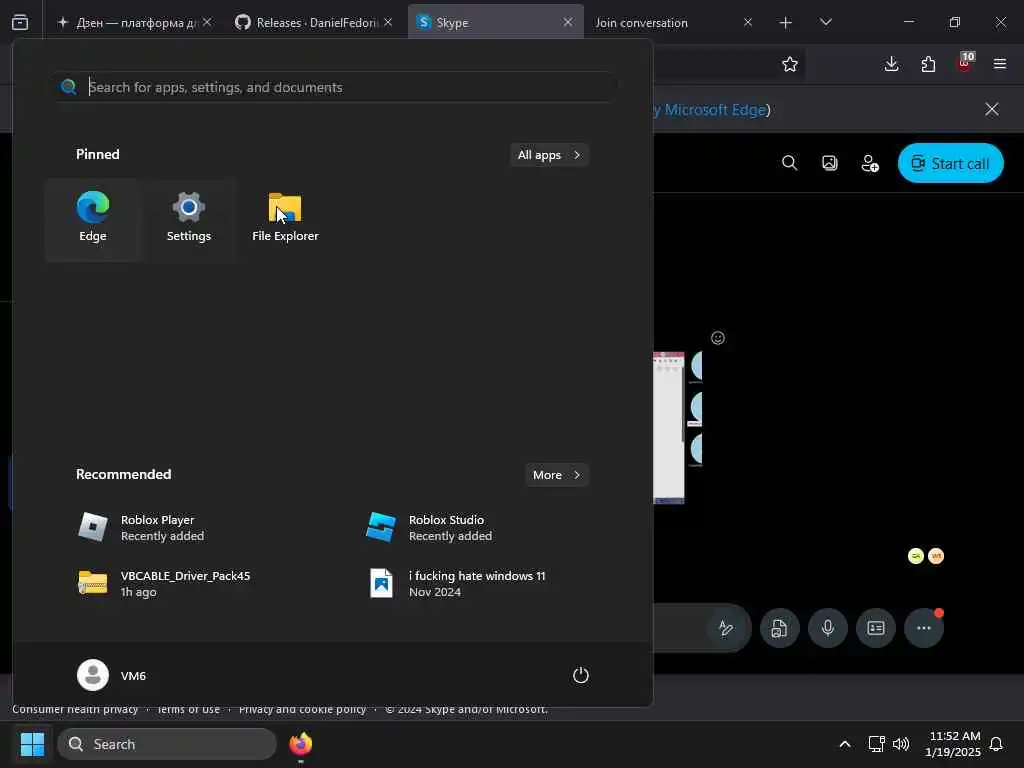
Task: Open VBCABLE_Driver_Pack45 archive
Action: pyautogui.click(x=163, y=583)
